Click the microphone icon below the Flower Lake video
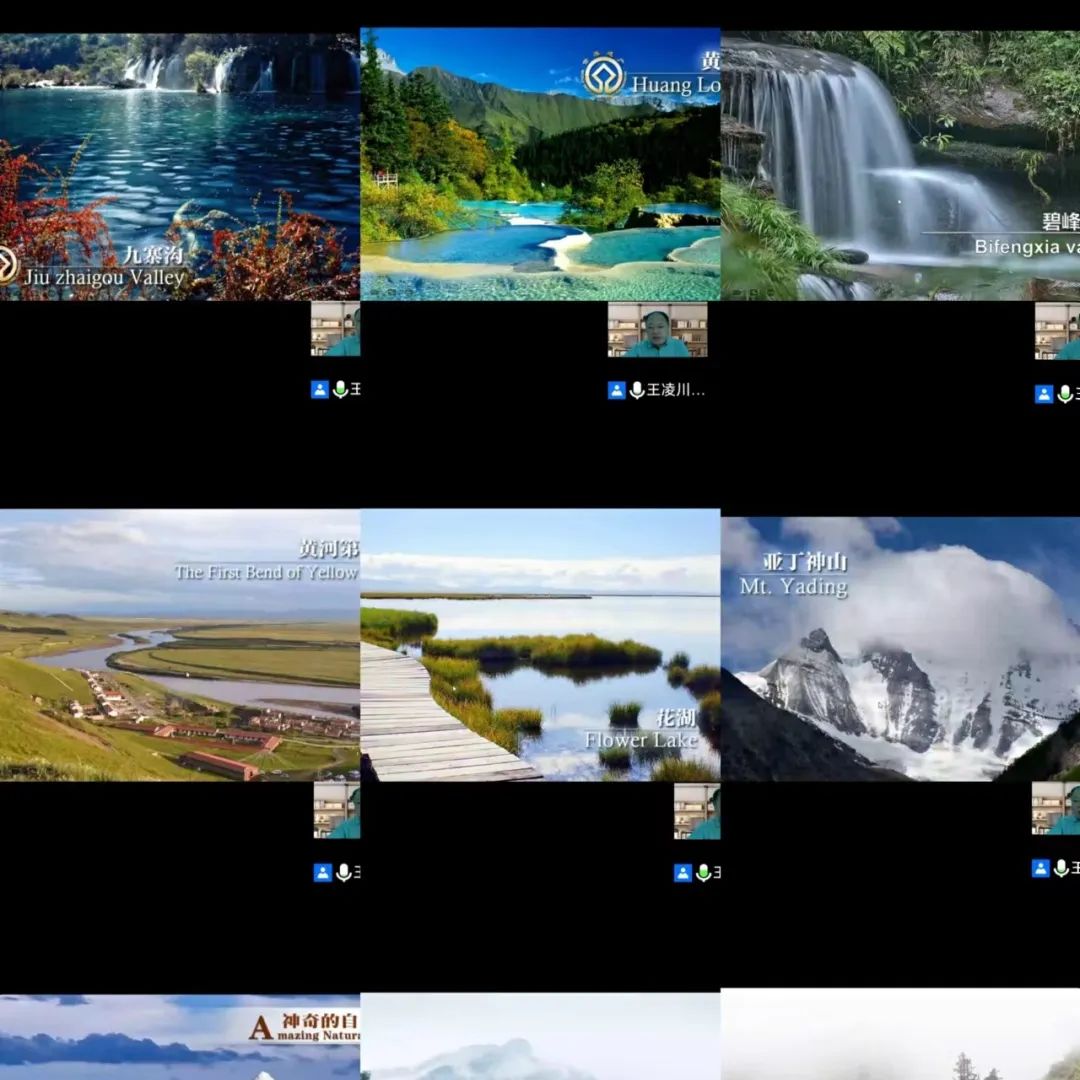Image resolution: width=1080 pixels, height=1080 pixels. coord(703,873)
